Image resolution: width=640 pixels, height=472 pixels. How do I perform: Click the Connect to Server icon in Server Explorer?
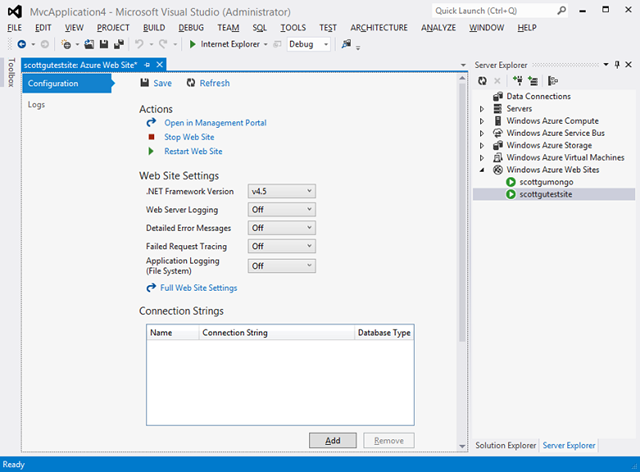pyautogui.click(x=533, y=81)
